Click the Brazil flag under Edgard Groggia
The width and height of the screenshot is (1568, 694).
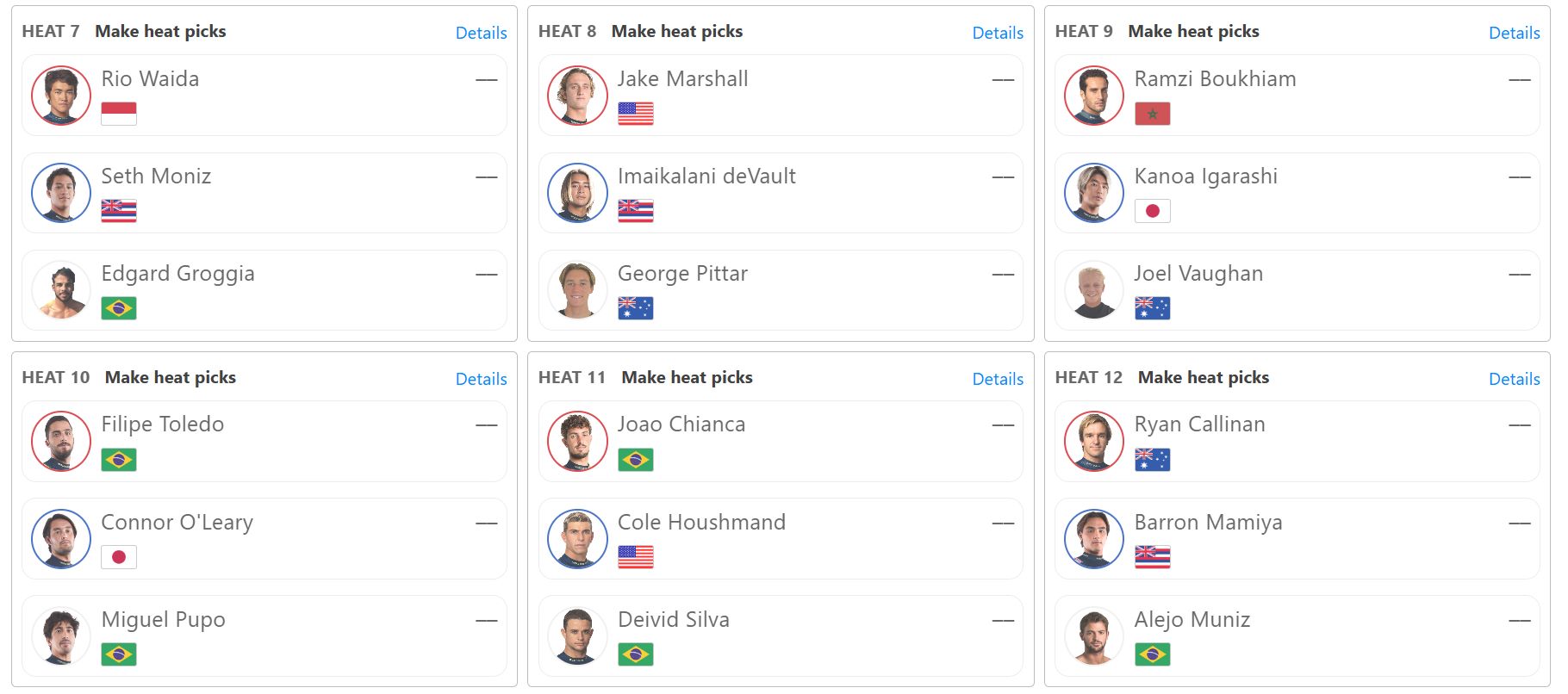119,308
